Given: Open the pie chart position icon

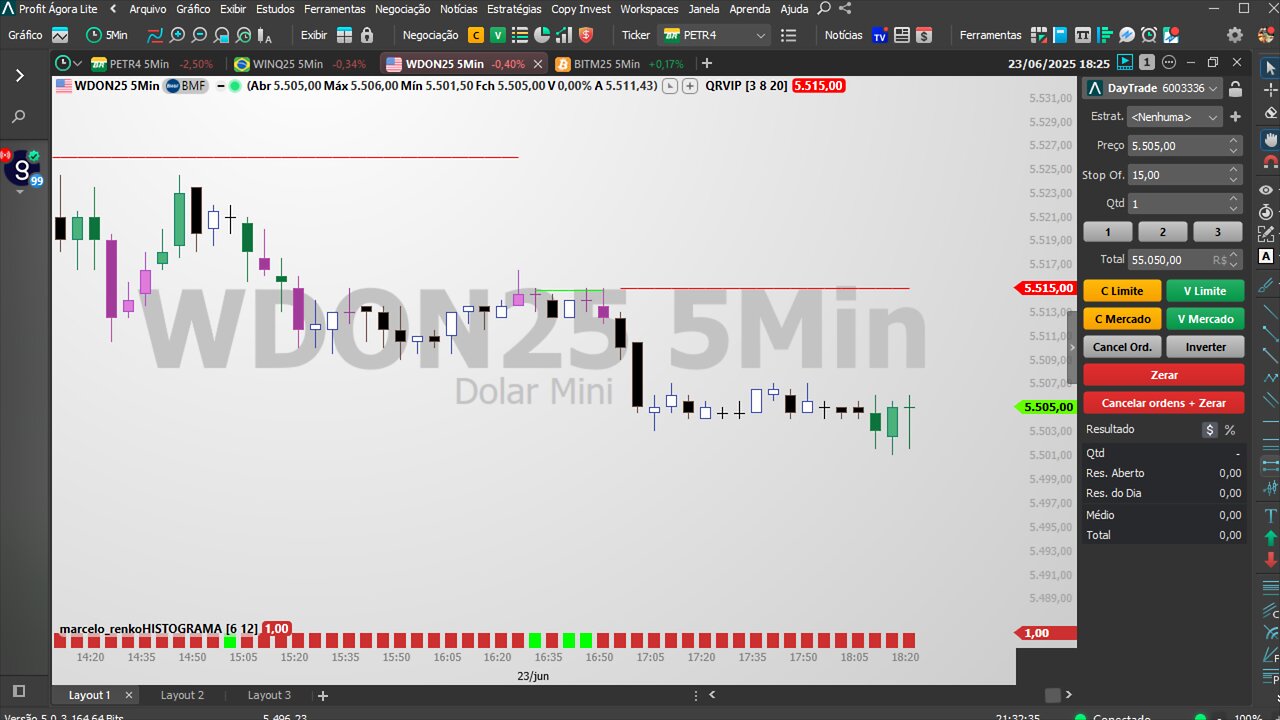Looking at the screenshot, I should click(541, 35).
